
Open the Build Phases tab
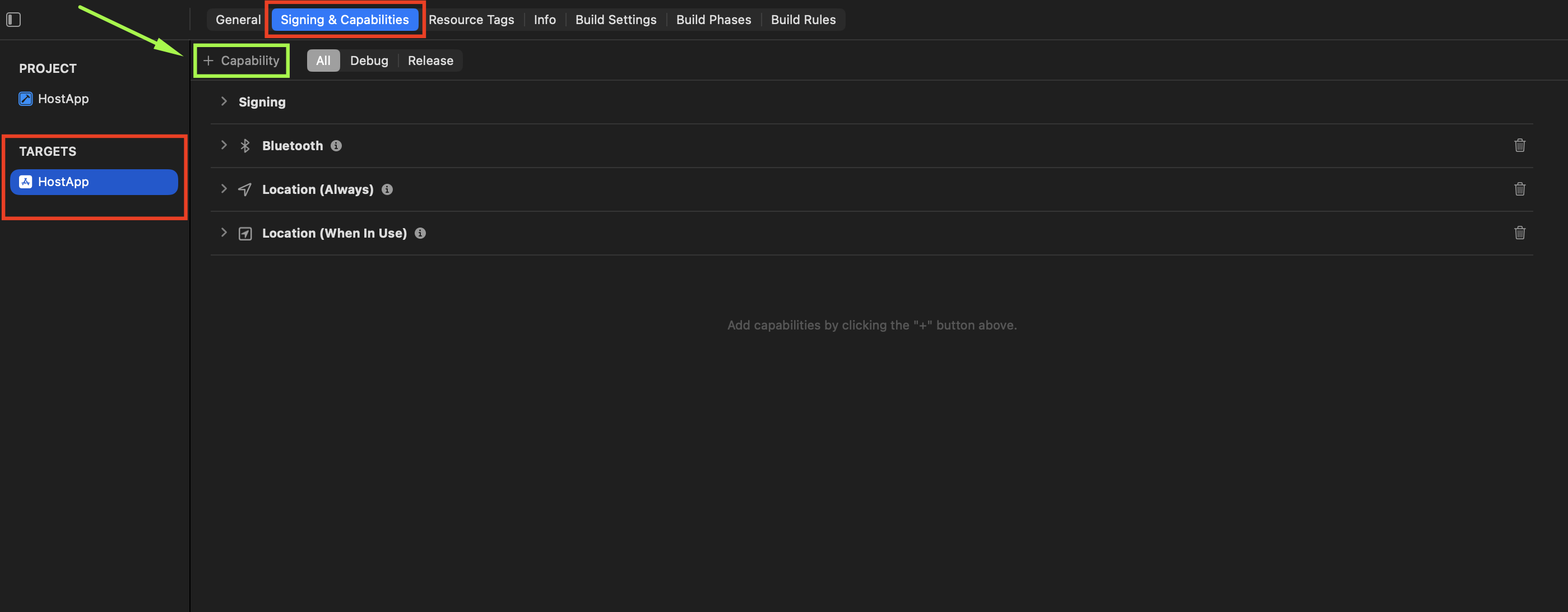[x=713, y=20]
